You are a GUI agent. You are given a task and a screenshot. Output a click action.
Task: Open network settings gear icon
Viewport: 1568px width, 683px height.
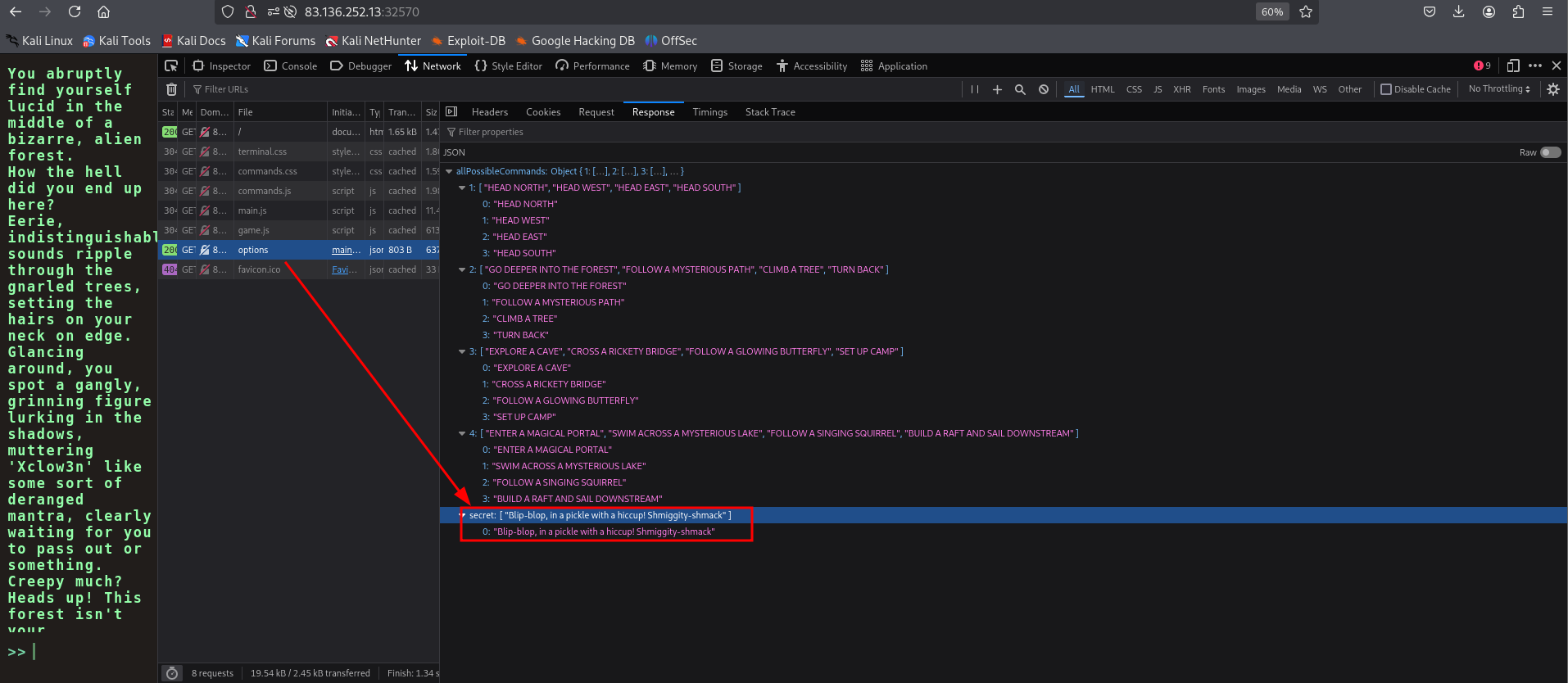(x=1552, y=89)
